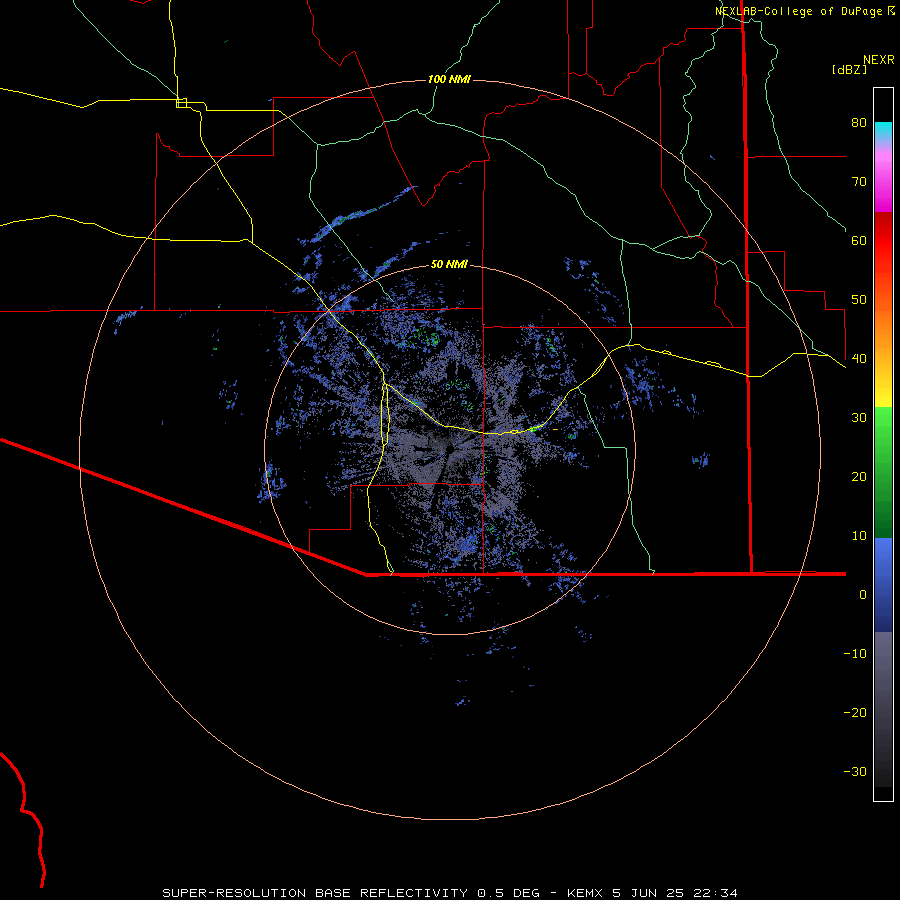Click the small yellow square highway marker
This screenshot has width=900, height=900.
pos(181,103)
